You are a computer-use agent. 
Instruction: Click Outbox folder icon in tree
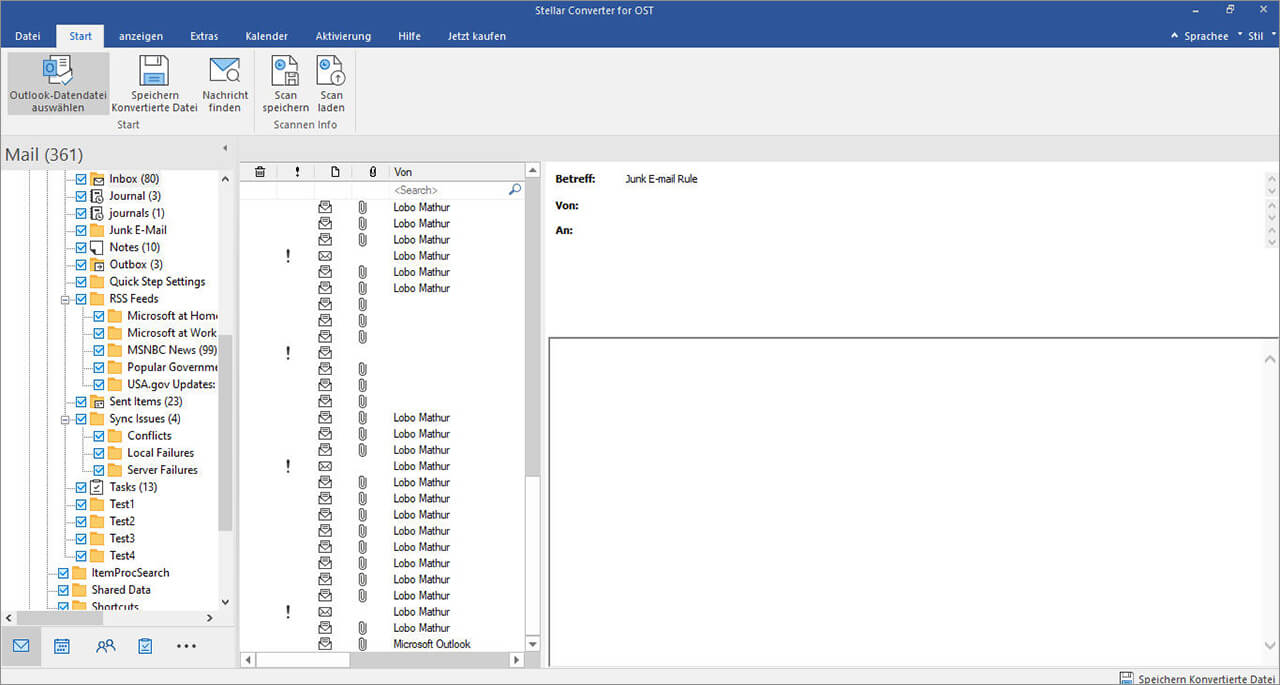[x=98, y=264]
